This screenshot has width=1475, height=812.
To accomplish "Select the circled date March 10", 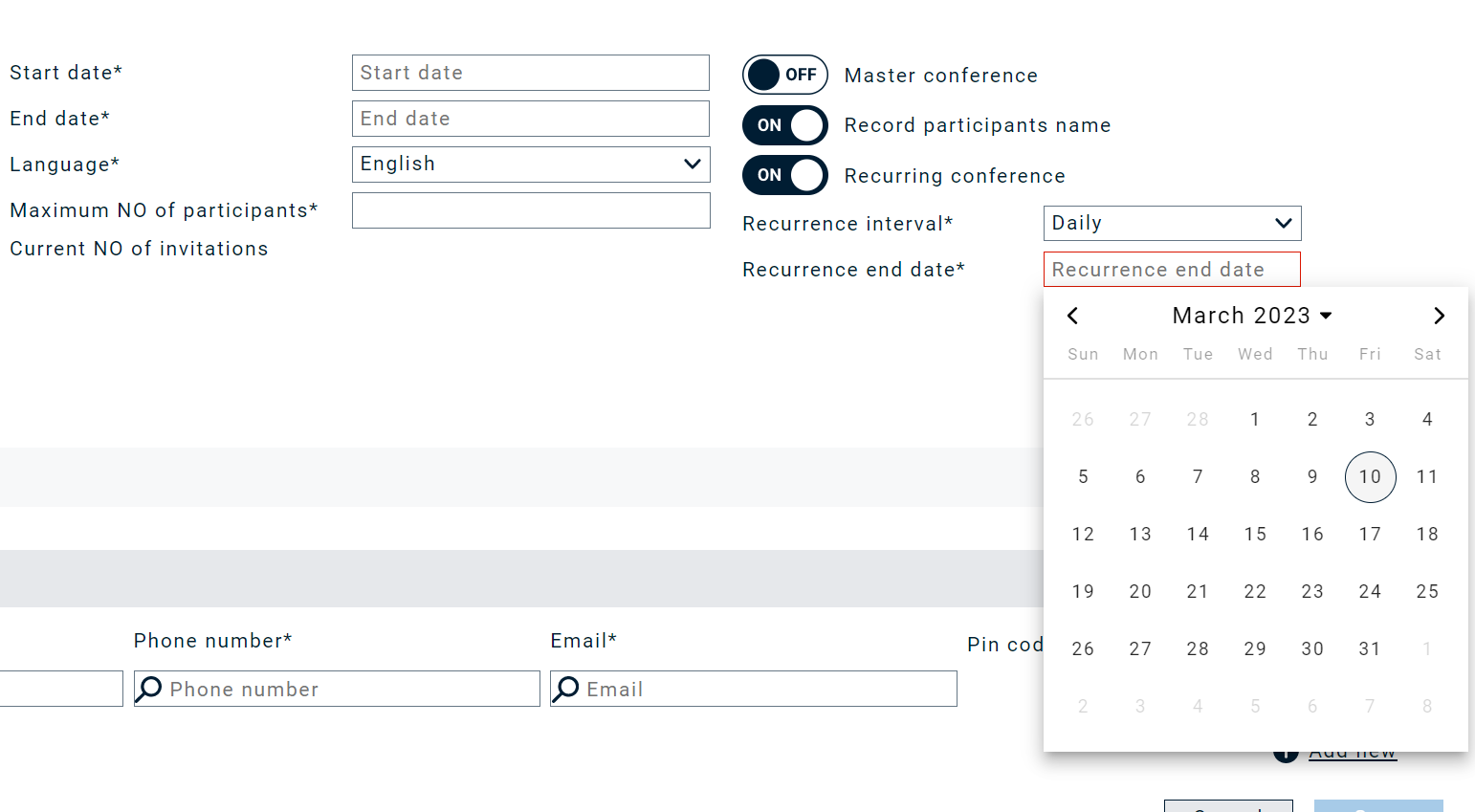I will pos(1370,477).
